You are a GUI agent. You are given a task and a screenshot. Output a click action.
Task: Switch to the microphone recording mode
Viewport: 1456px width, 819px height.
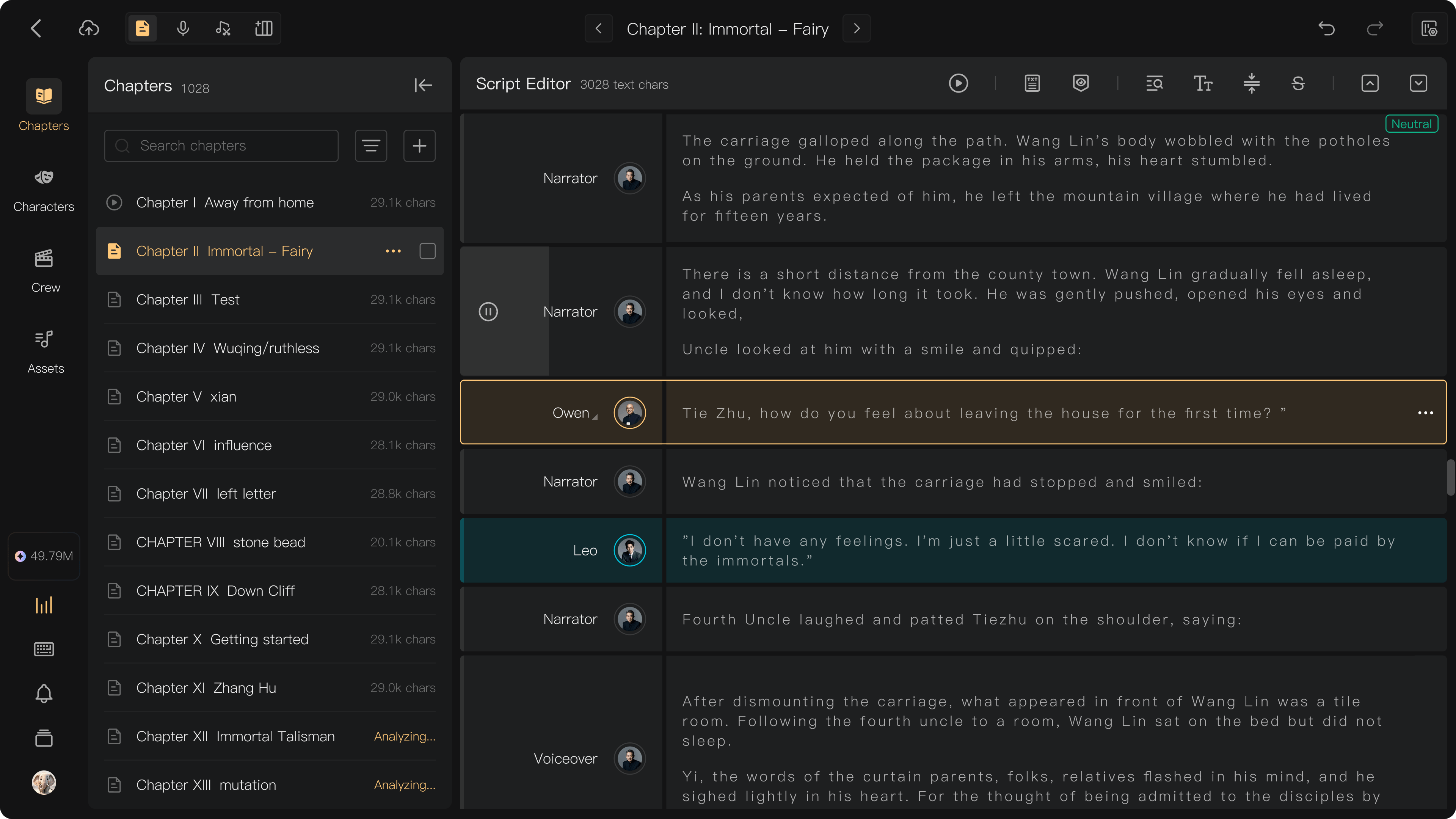pyautogui.click(x=182, y=28)
